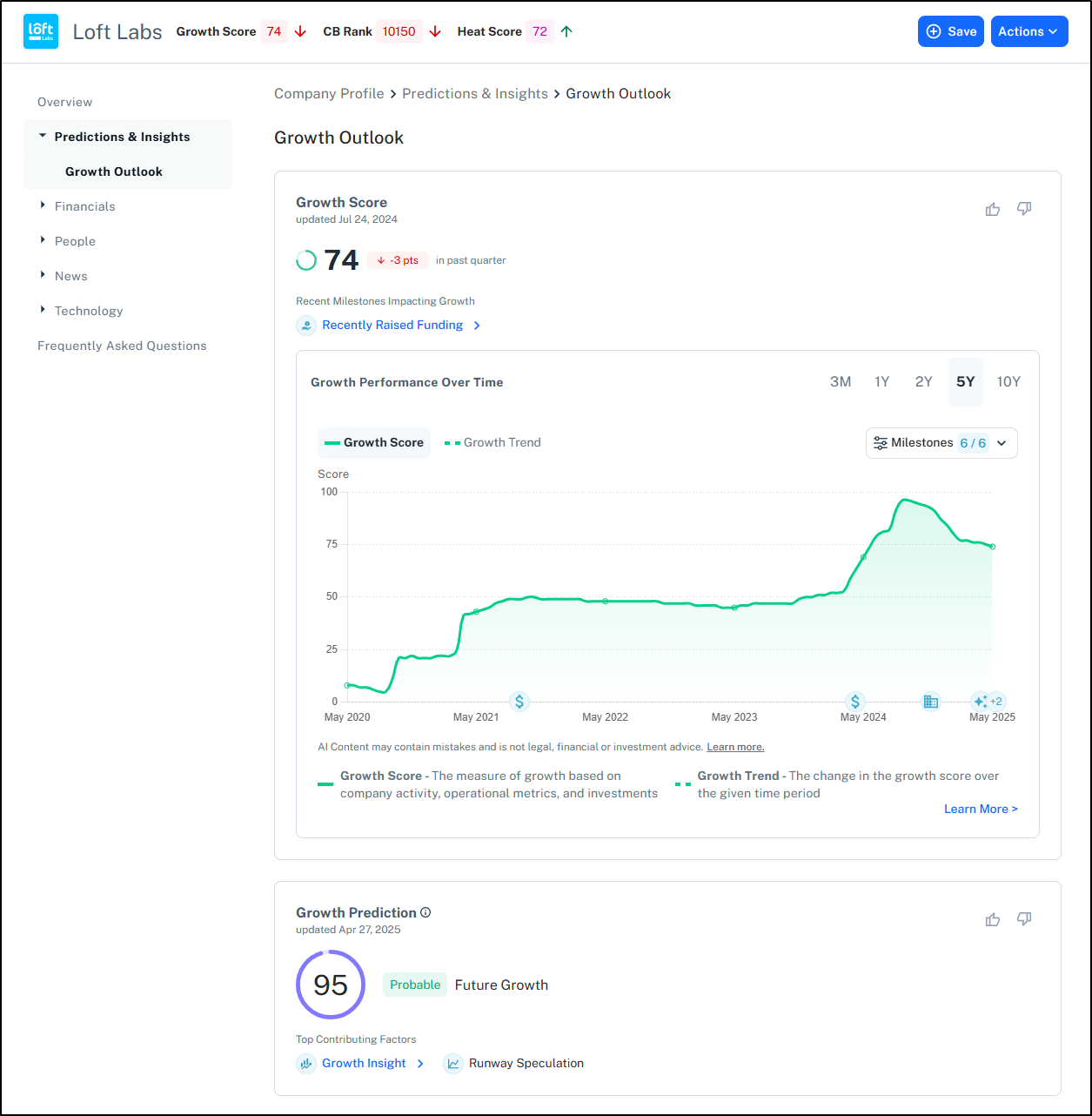Select the 10Y time range tab
Viewport: 1092px width, 1116px height.
[1008, 382]
